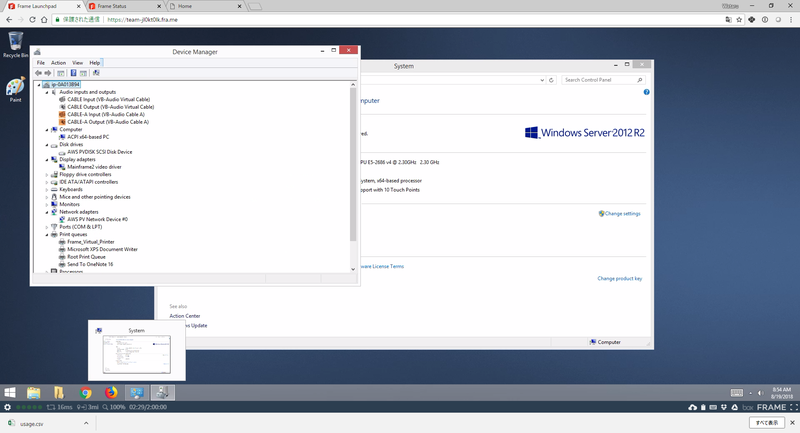The width and height of the screenshot is (800, 433).
Task: Collapse the Display adapters category
Action: (x=47, y=160)
